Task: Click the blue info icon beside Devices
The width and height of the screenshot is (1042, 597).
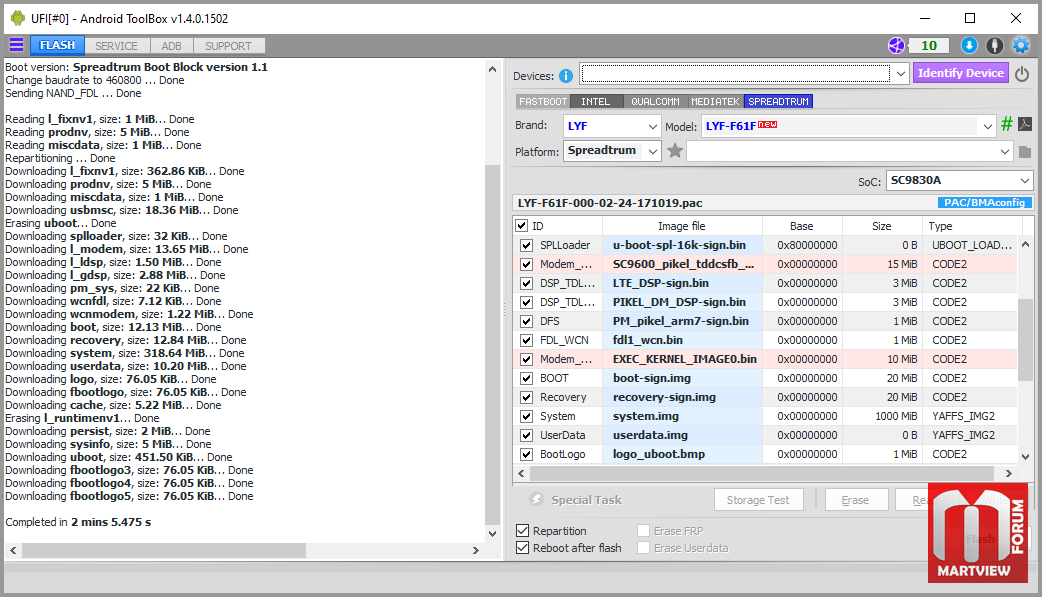Action: point(566,76)
